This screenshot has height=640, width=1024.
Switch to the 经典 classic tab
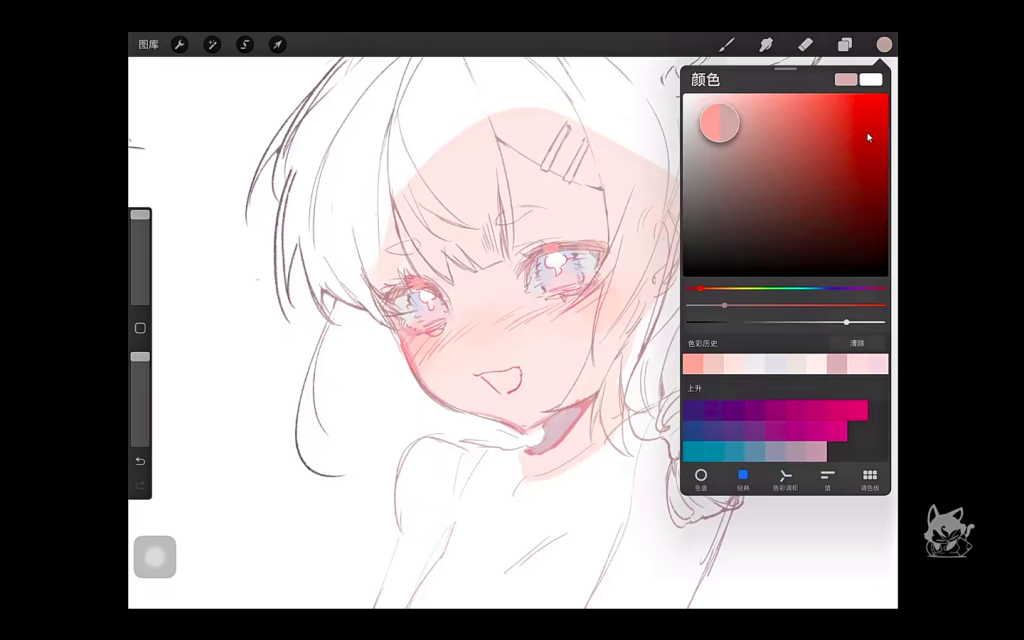(x=743, y=479)
